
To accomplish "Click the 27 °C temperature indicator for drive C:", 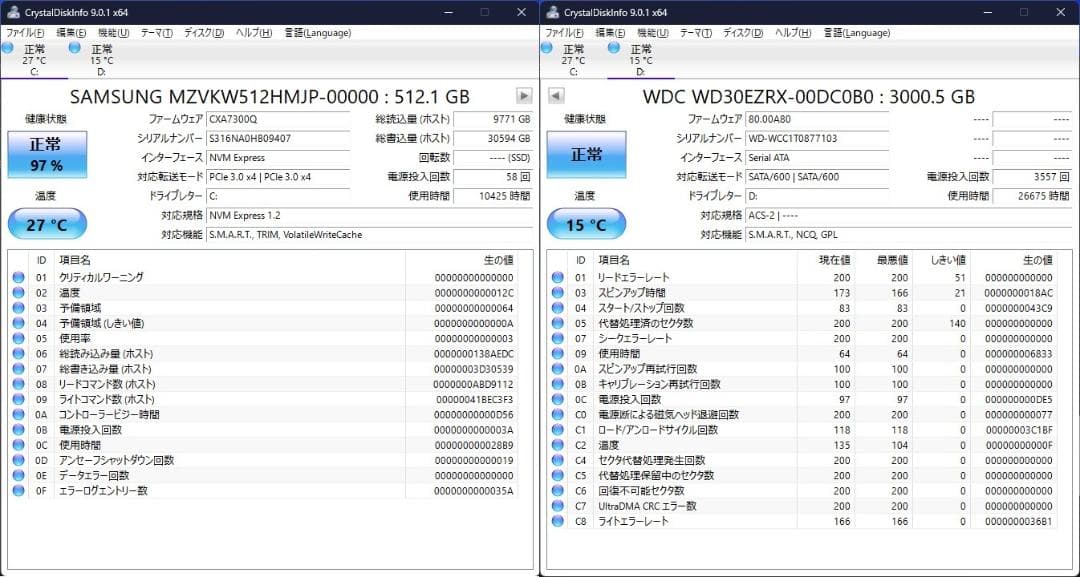I will 46,223.
